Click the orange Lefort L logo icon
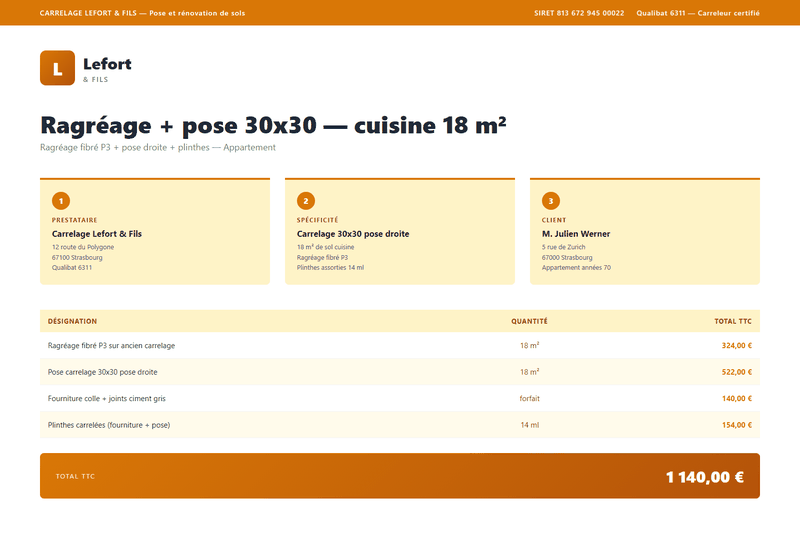This screenshot has height=534, width=800. click(57, 68)
